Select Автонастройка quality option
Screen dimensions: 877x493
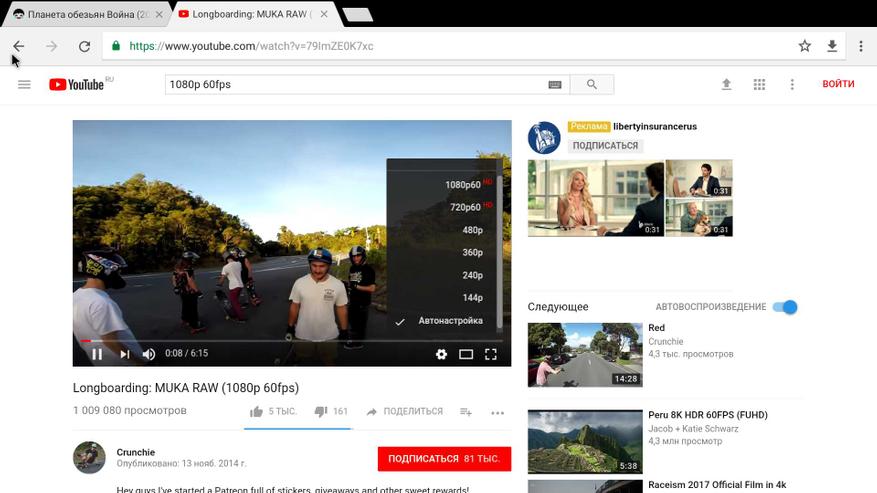click(450, 321)
